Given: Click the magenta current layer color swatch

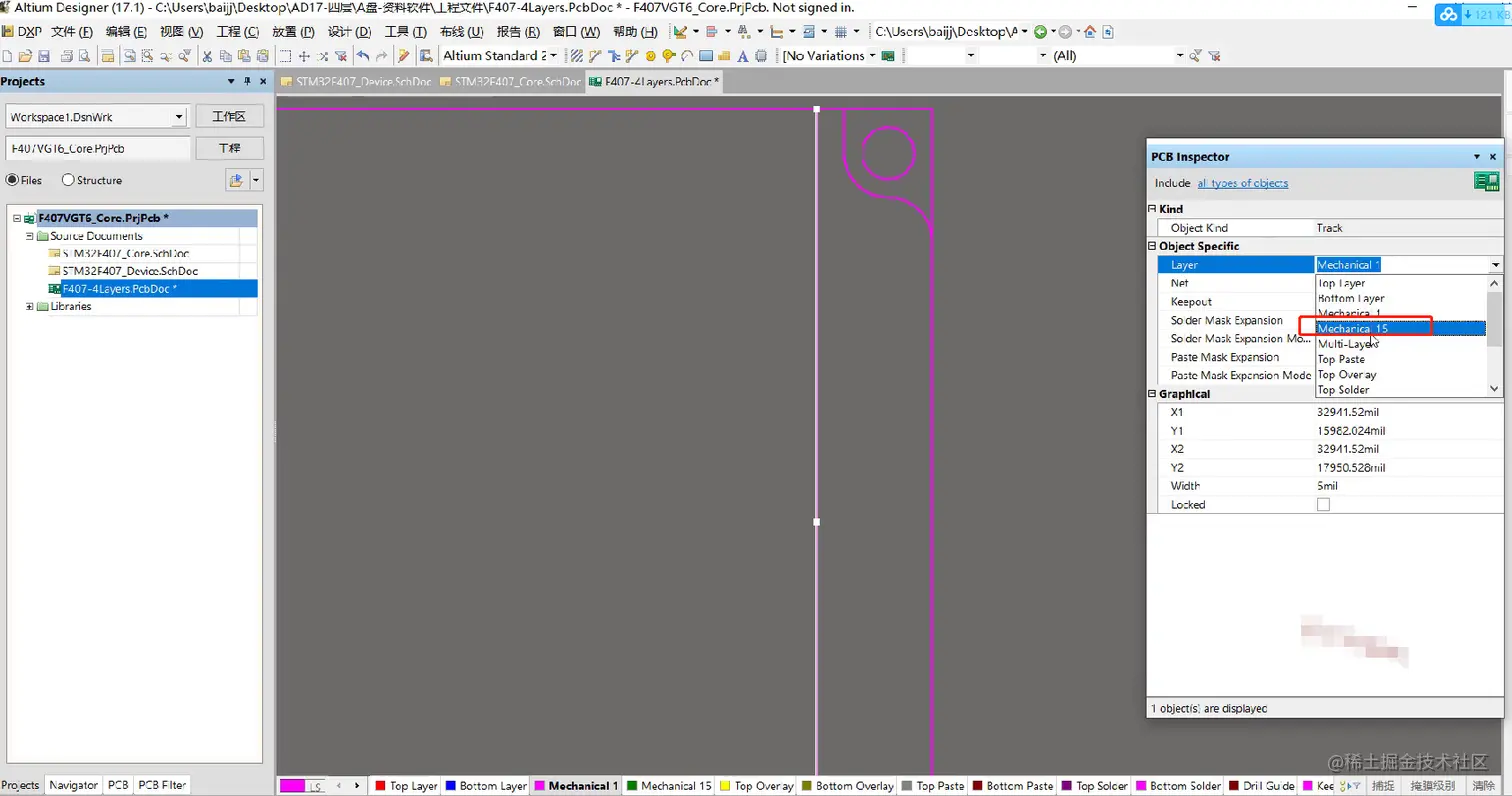Looking at the screenshot, I should click(292, 786).
